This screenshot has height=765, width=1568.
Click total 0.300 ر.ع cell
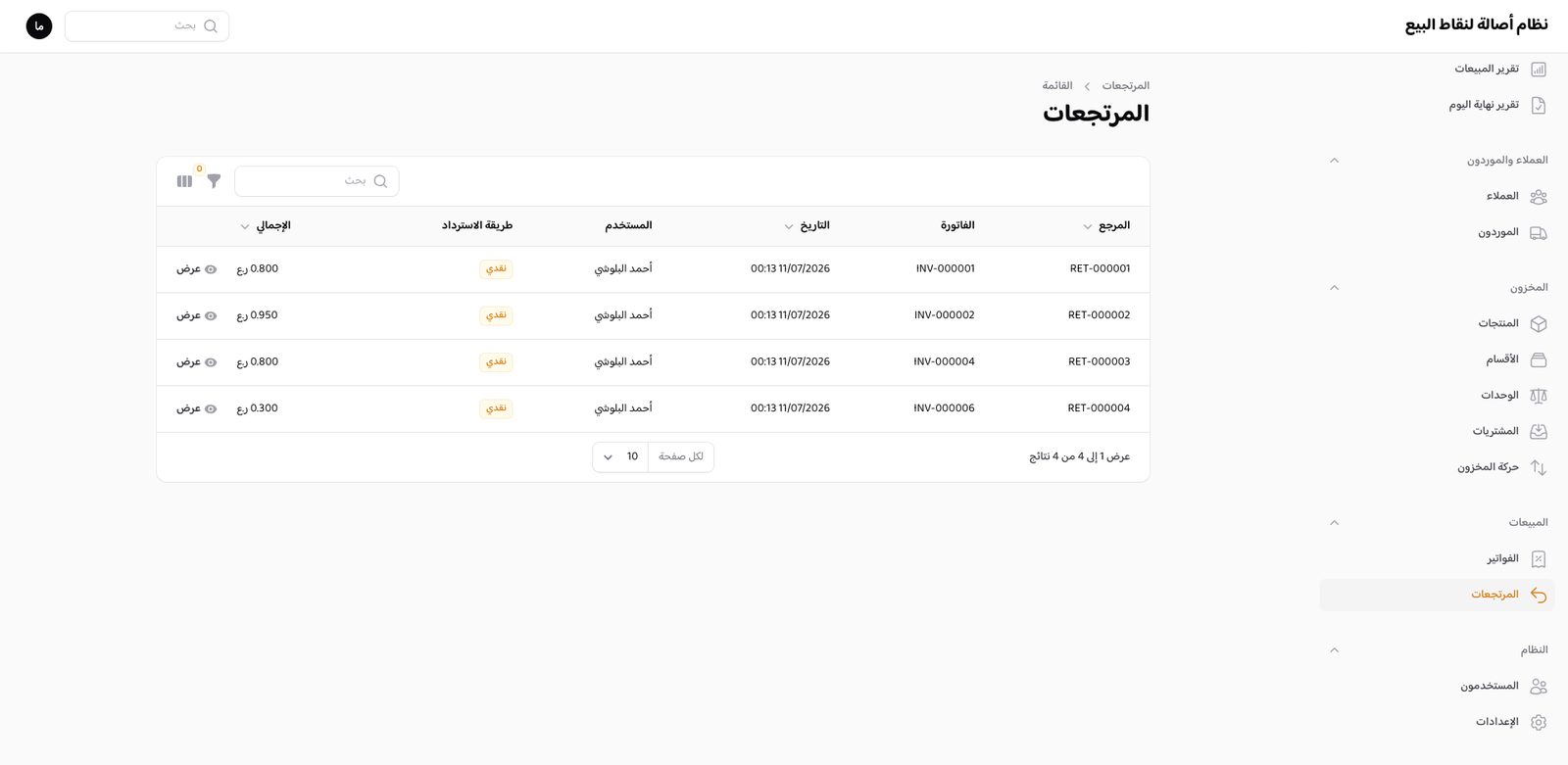257,408
